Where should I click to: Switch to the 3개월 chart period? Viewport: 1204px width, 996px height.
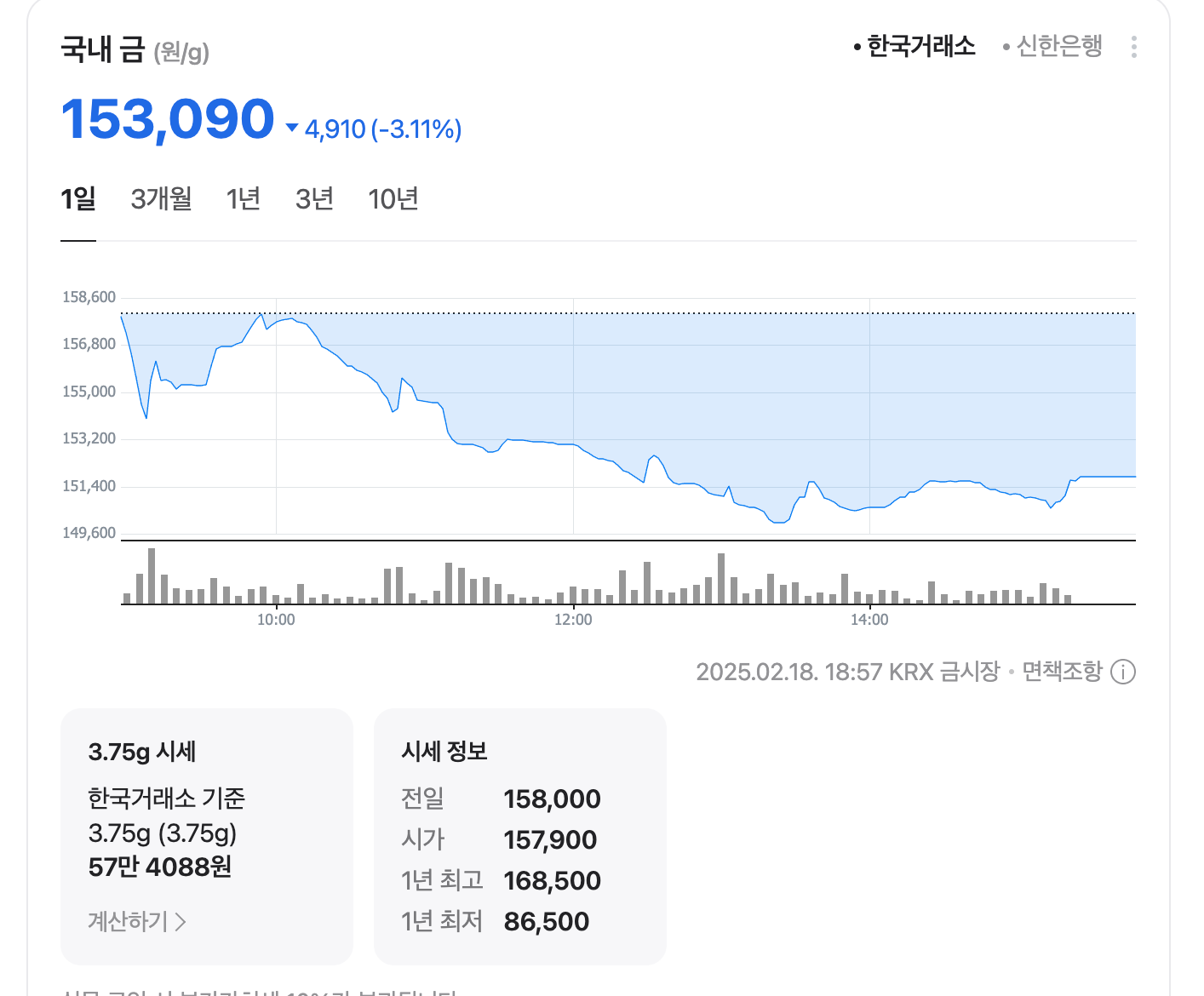(162, 198)
